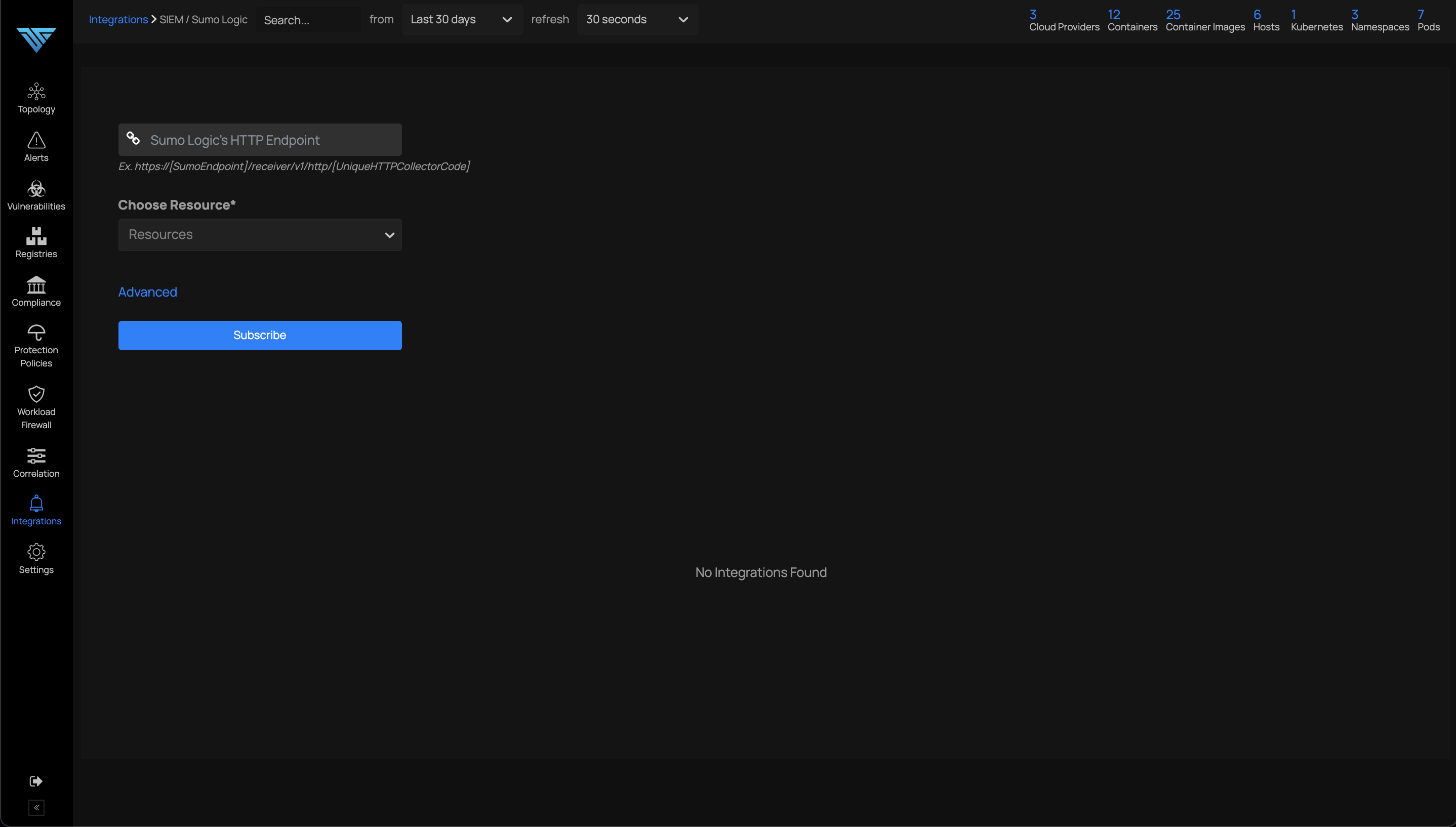Viewport: 1456px width, 827px height.
Task: Expand the Resources dropdown
Action: coord(260,234)
